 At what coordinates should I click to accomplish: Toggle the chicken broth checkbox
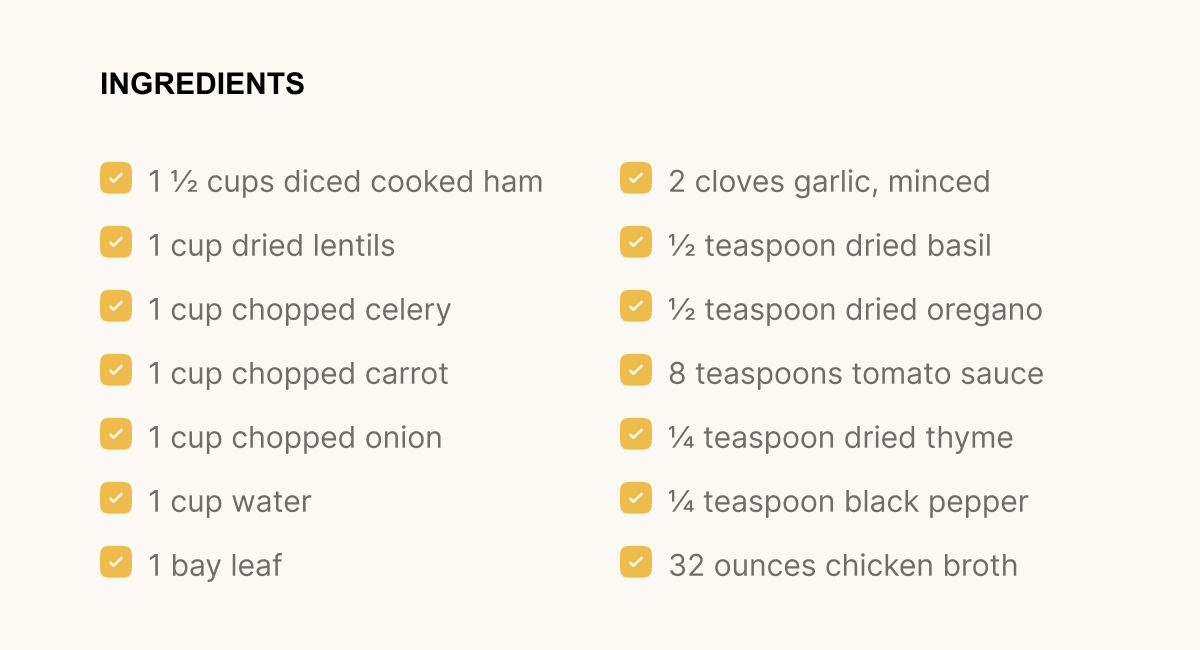[636, 562]
